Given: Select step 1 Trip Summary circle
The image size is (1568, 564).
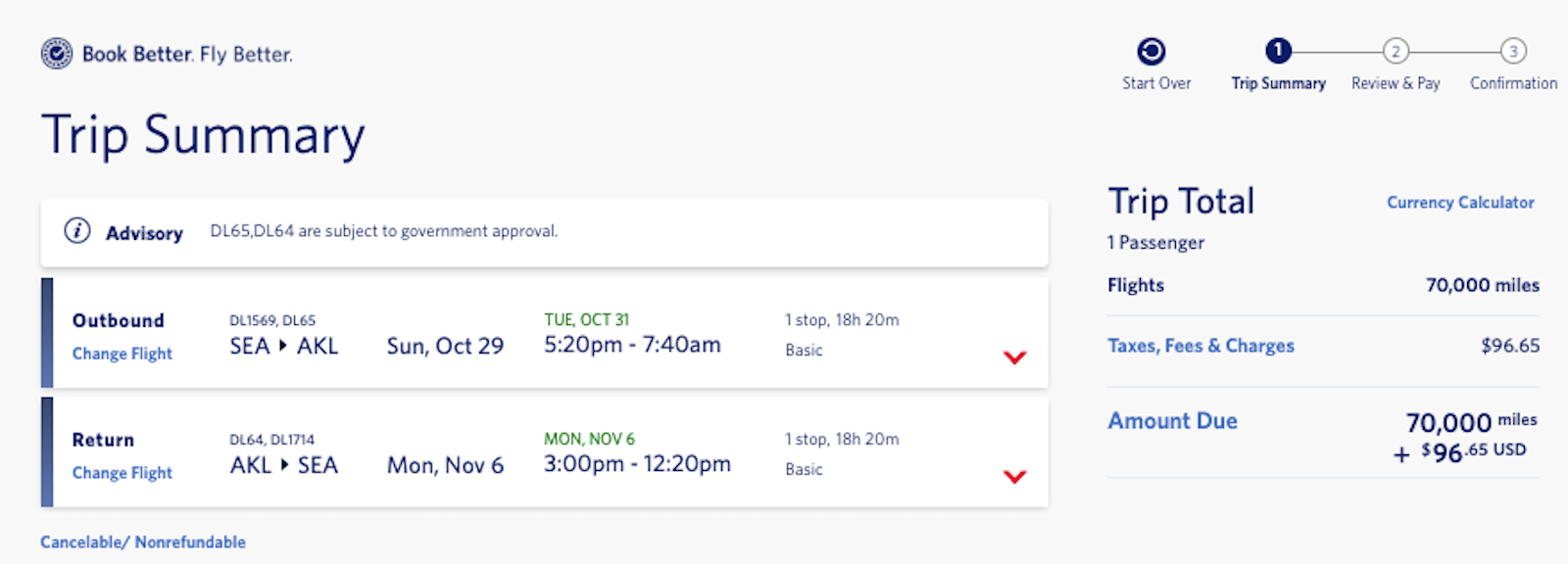Looking at the screenshot, I should pyautogui.click(x=1278, y=51).
